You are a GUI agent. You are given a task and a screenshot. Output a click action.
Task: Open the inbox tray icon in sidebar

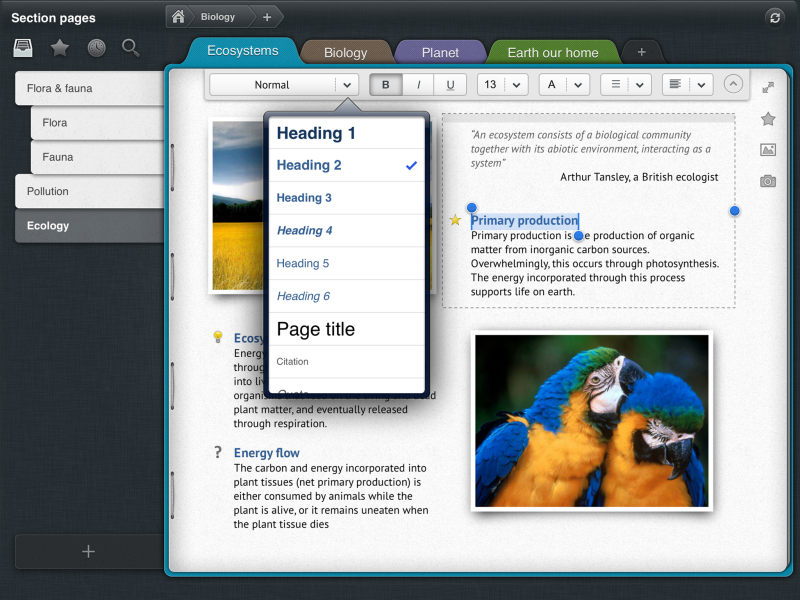(22, 48)
